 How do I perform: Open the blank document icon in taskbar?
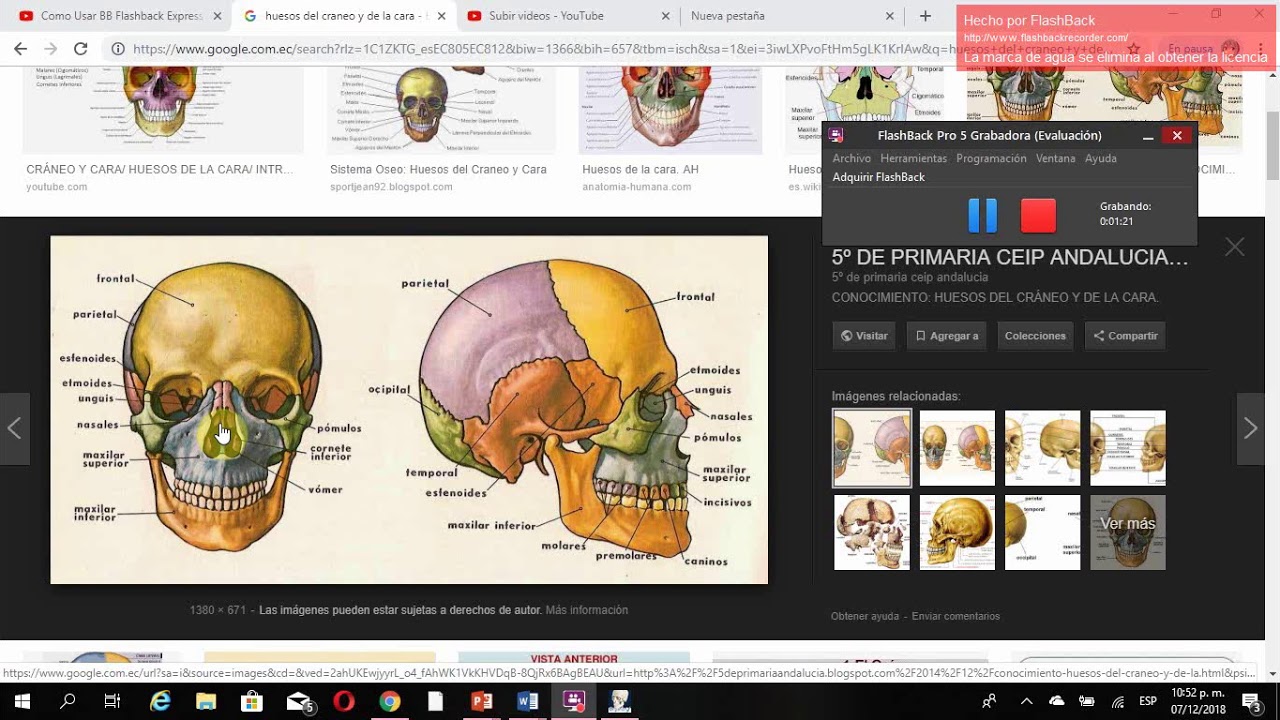pos(435,701)
